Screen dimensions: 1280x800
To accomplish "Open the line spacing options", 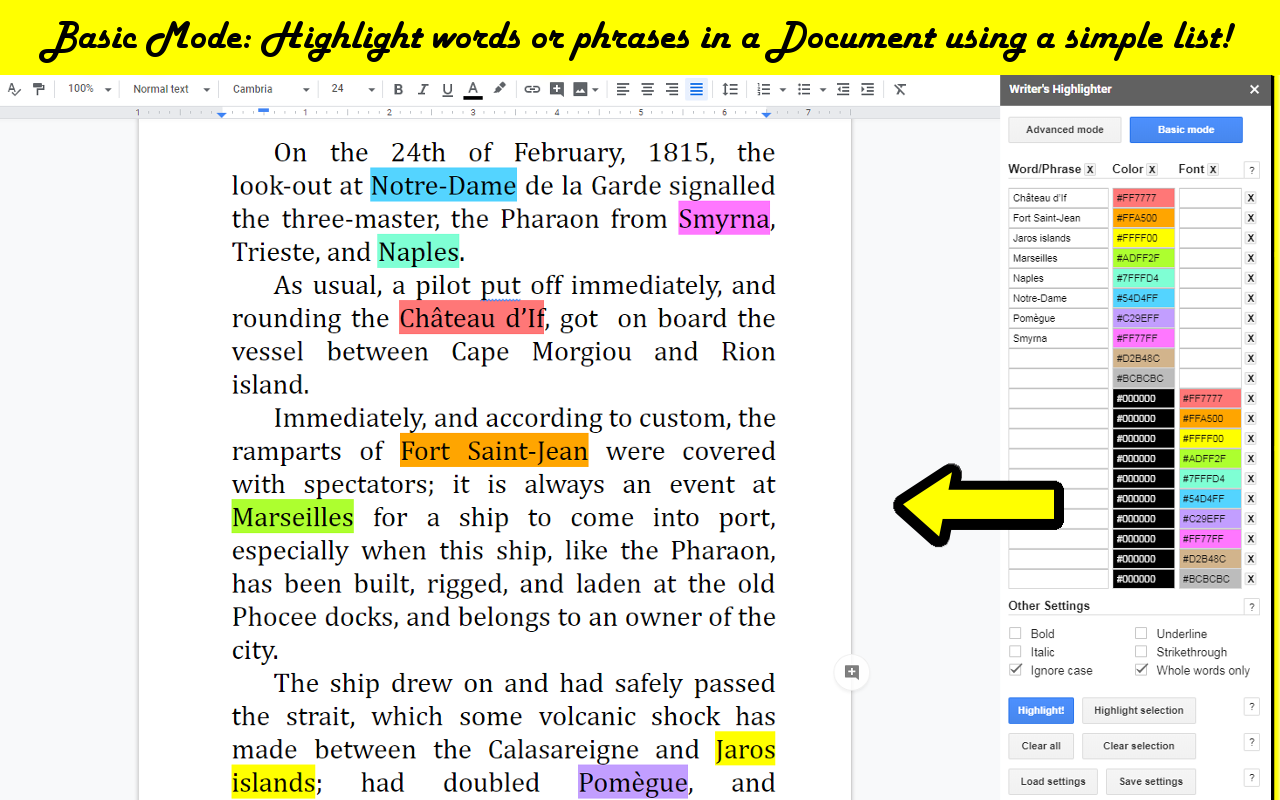I will 730,89.
